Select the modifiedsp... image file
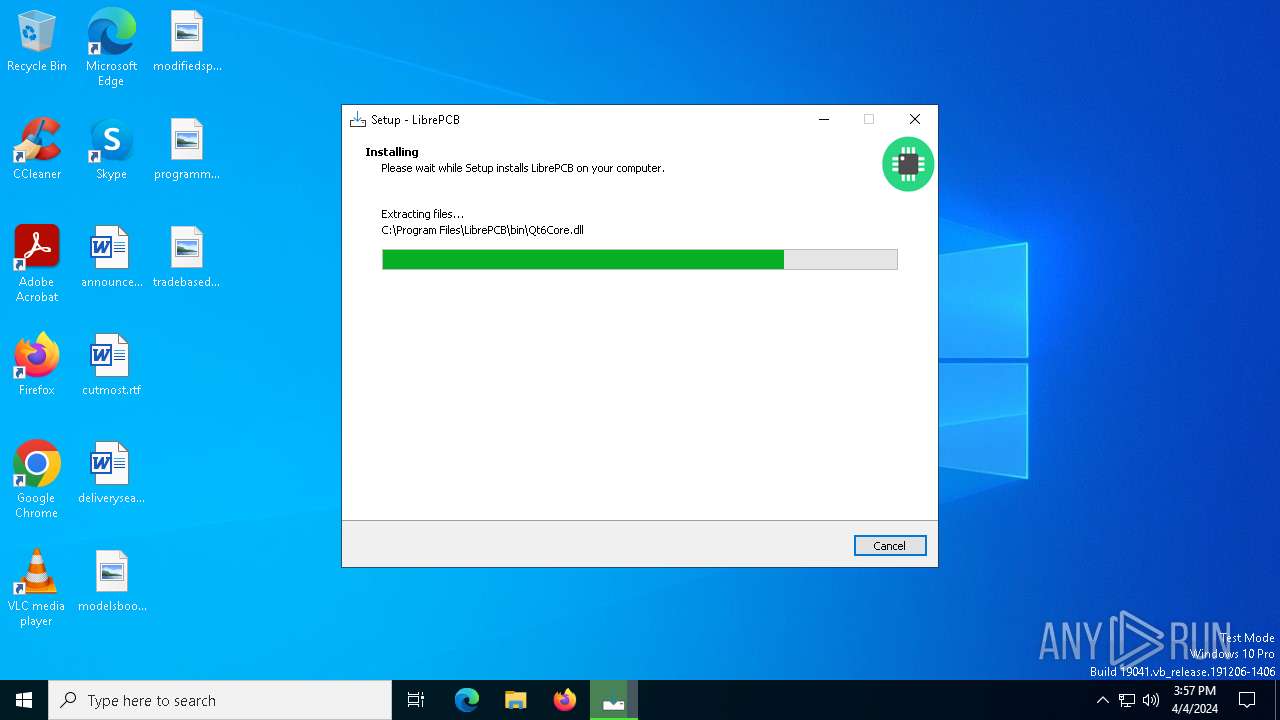 pyautogui.click(x=187, y=42)
